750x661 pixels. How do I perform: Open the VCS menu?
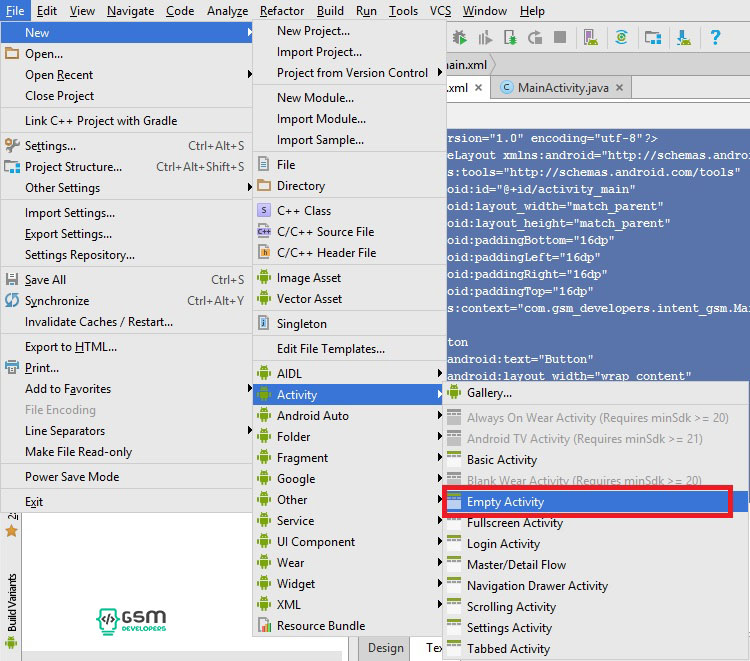[440, 11]
